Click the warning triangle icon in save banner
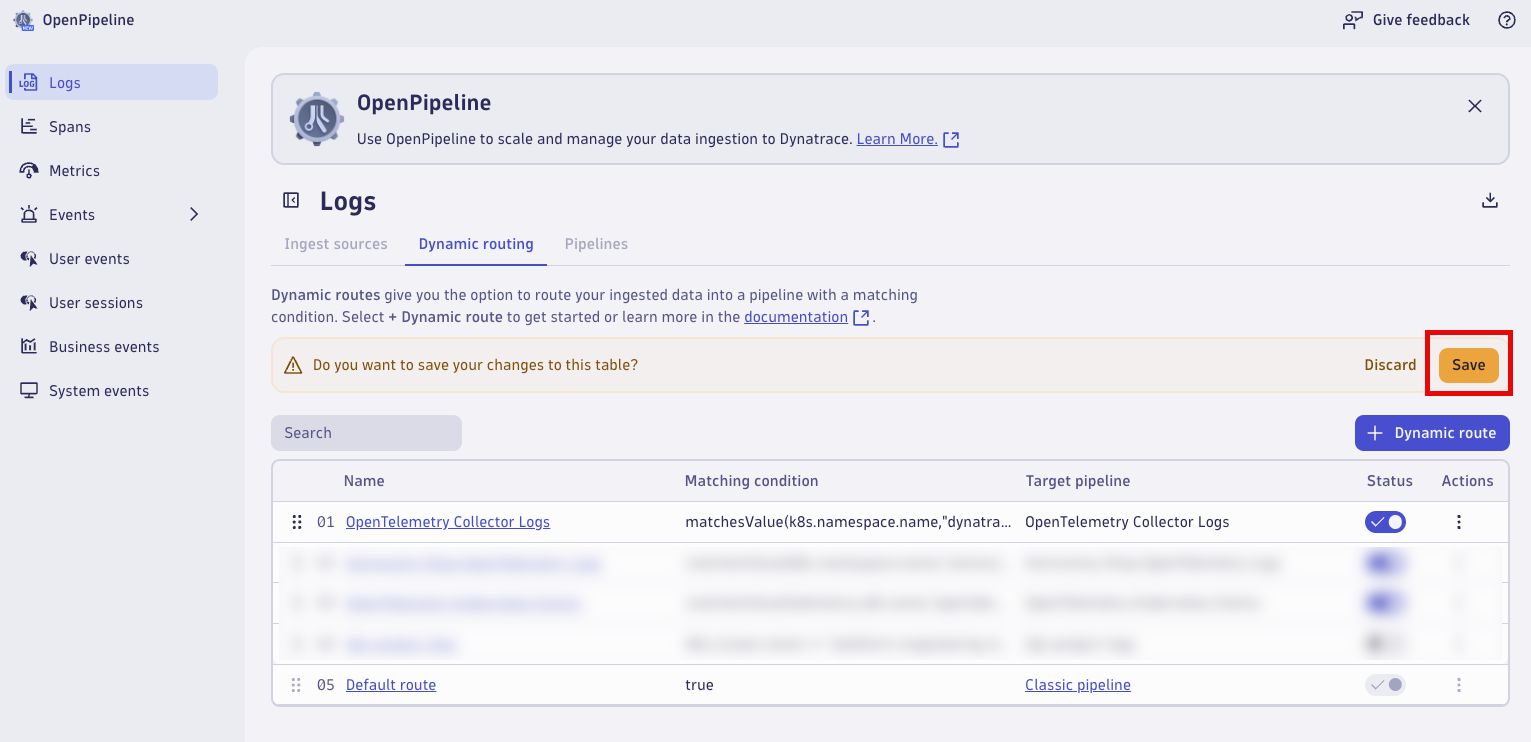This screenshot has height=742, width=1531. click(x=293, y=366)
